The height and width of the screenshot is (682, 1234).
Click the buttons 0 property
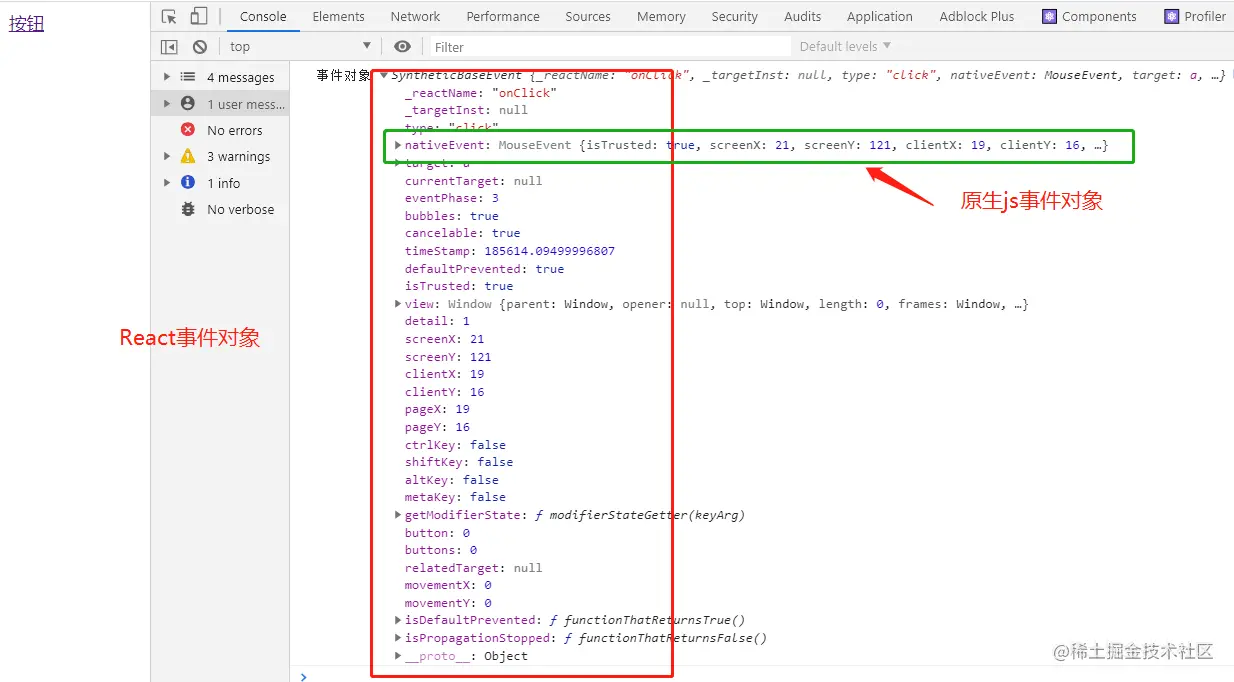[441, 550]
